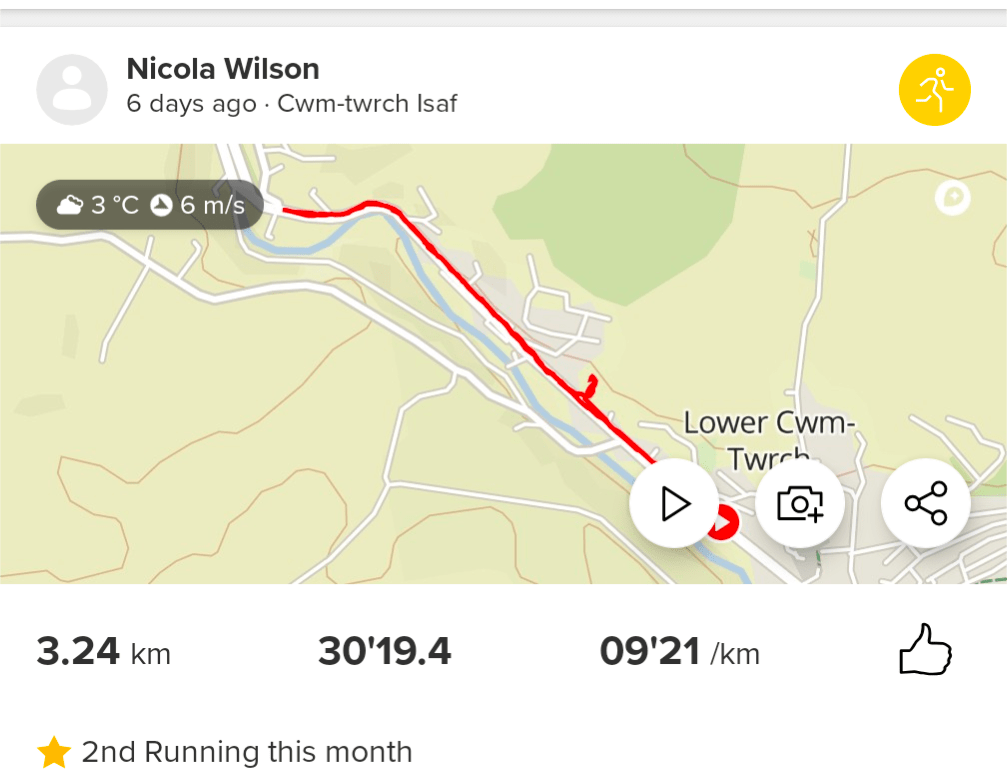This screenshot has height=784, width=1007.
Task: Click the cloud weather icon
Action: [x=70, y=206]
